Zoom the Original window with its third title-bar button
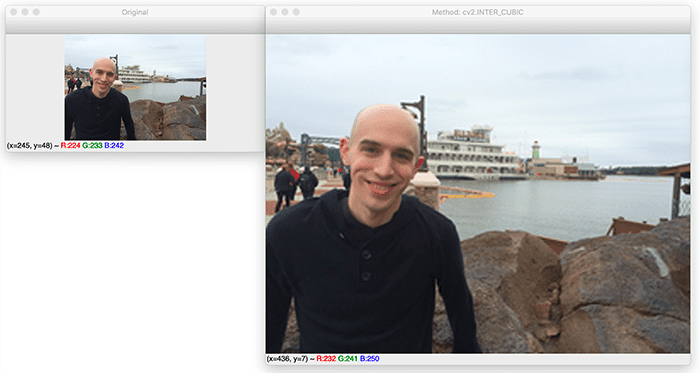The width and height of the screenshot is (700, 373). (x=36, y=12)
